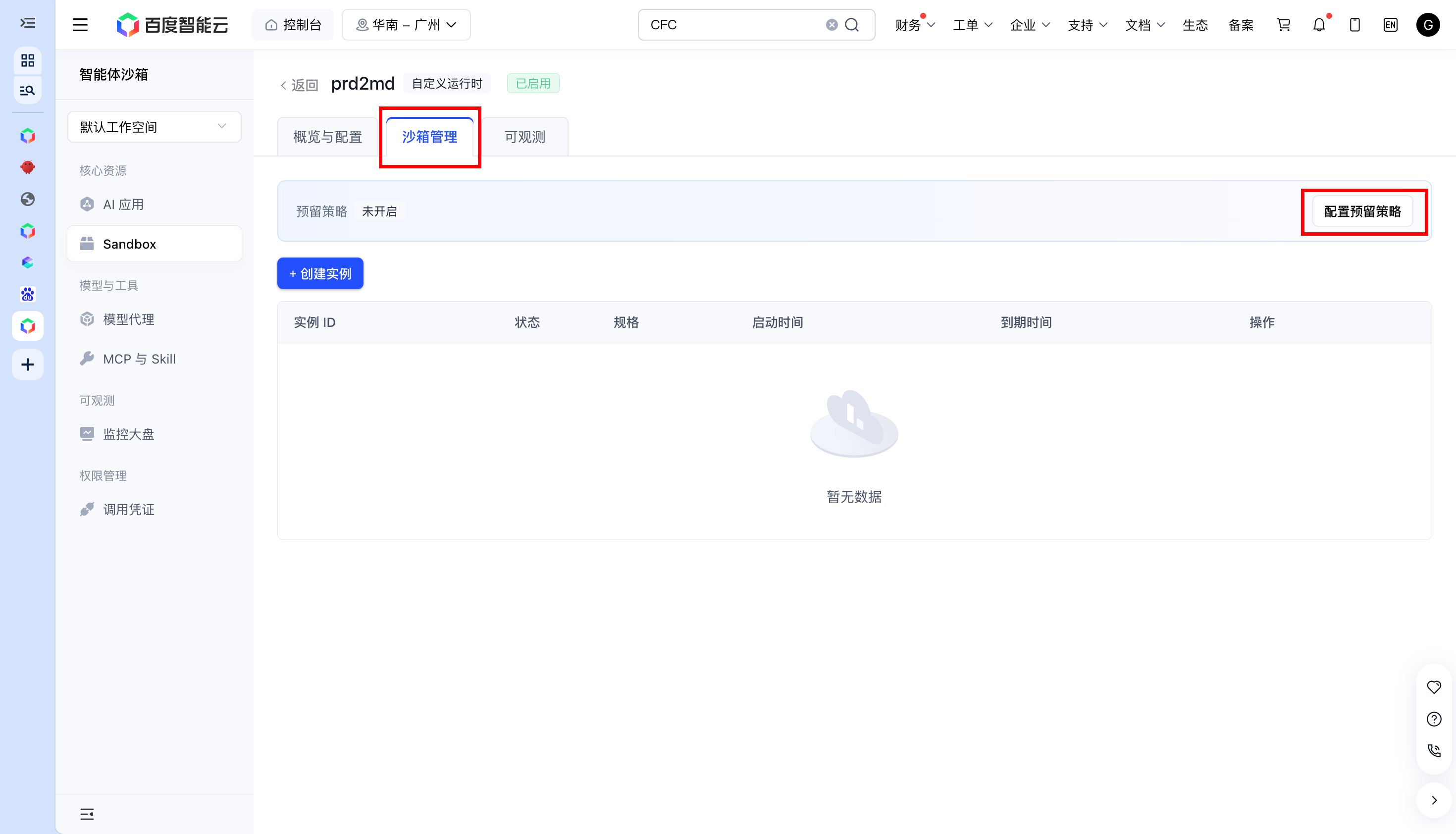Add a product with the plus icon
Viewport: 1456px width, 834px height.
28,365
